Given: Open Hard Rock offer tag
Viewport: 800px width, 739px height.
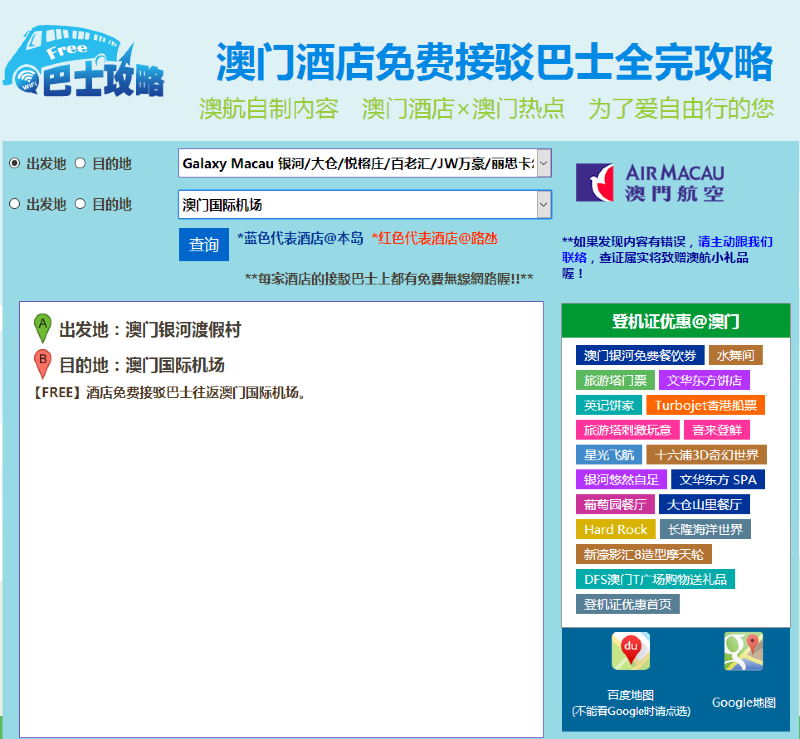Looking at the screenshot, I should (x=616, y=529).
